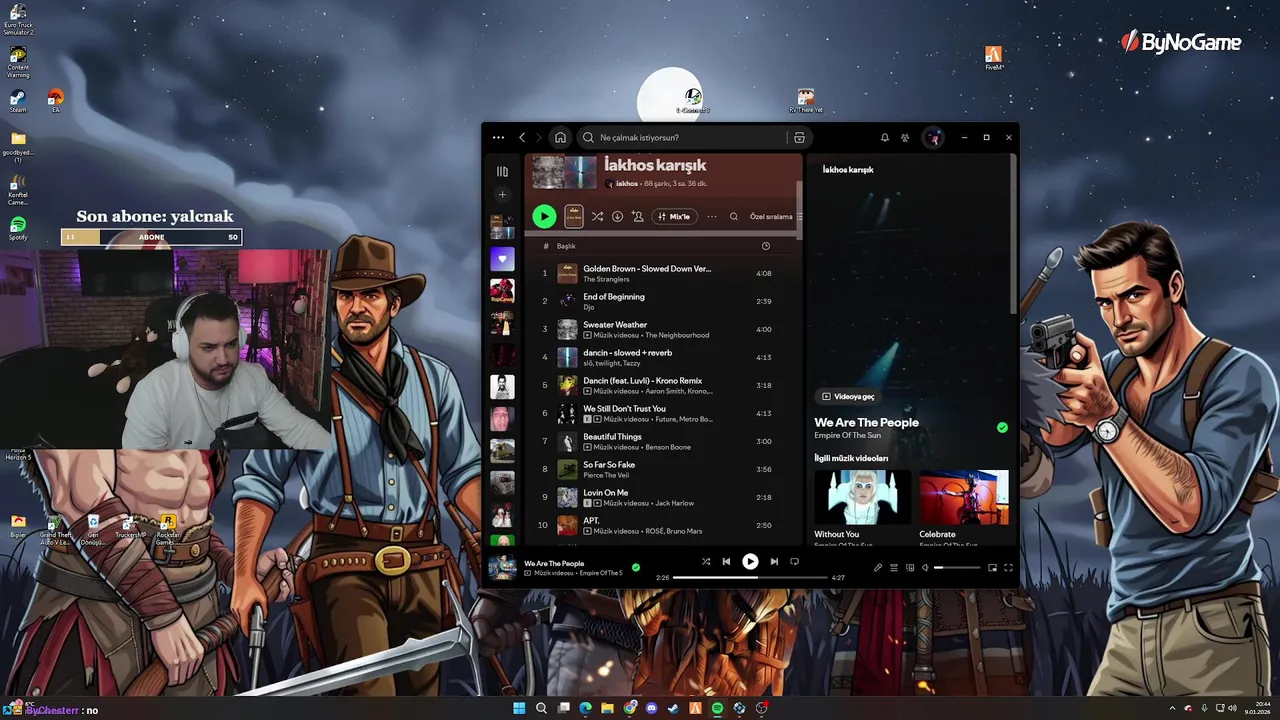Select track Beautiful Things
The height and width of the screenshot is (720, 1280).
point(663,441)
